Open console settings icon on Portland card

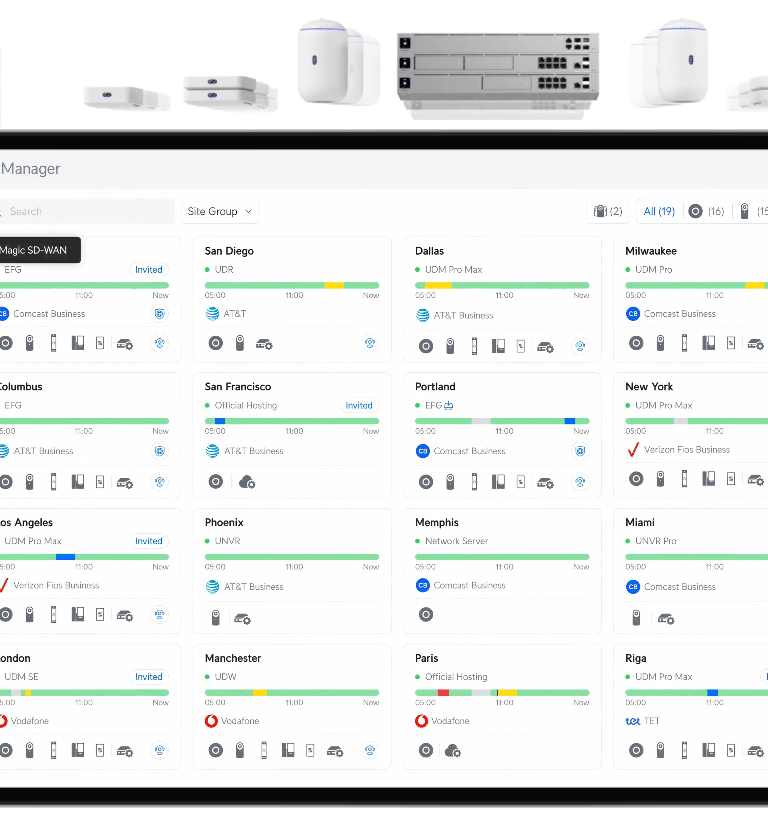pos(545,483)
